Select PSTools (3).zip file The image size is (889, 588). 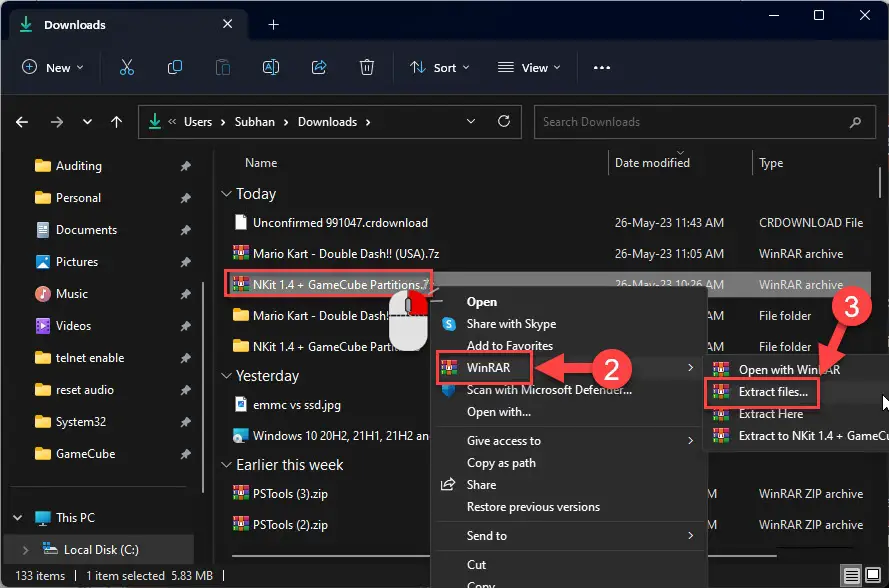coord(290,494)
